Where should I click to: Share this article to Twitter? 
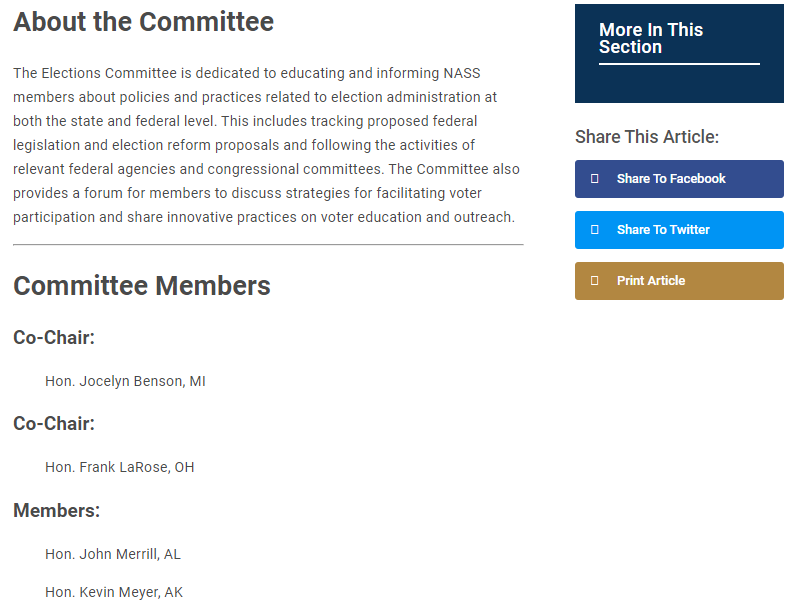679,230
